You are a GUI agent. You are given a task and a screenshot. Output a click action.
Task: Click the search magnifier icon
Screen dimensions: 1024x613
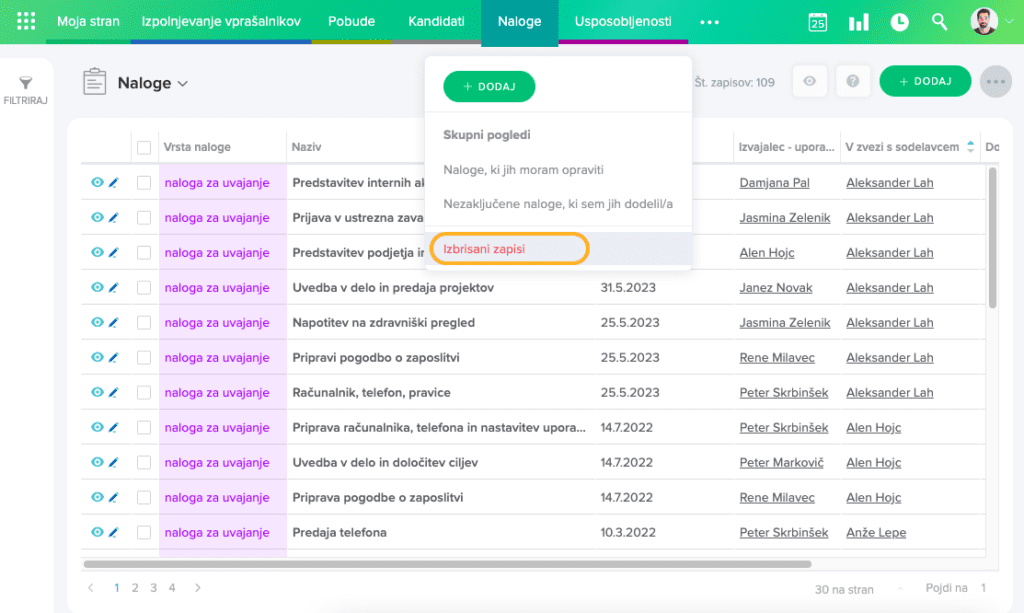point(939,22)
